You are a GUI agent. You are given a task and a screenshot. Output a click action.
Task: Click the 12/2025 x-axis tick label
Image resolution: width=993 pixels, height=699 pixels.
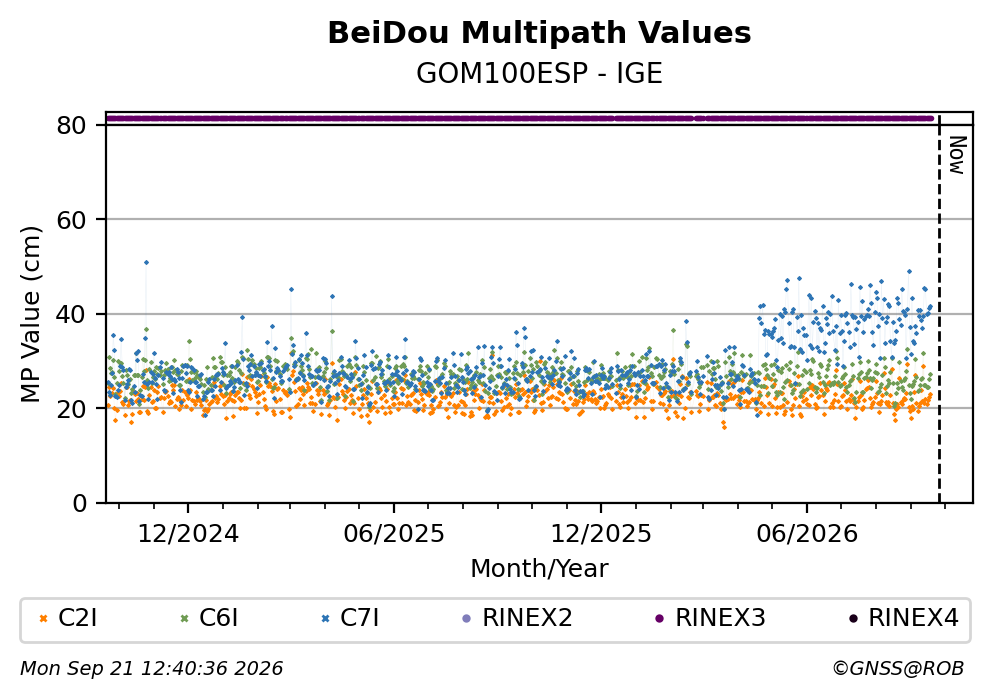[600, 534]
